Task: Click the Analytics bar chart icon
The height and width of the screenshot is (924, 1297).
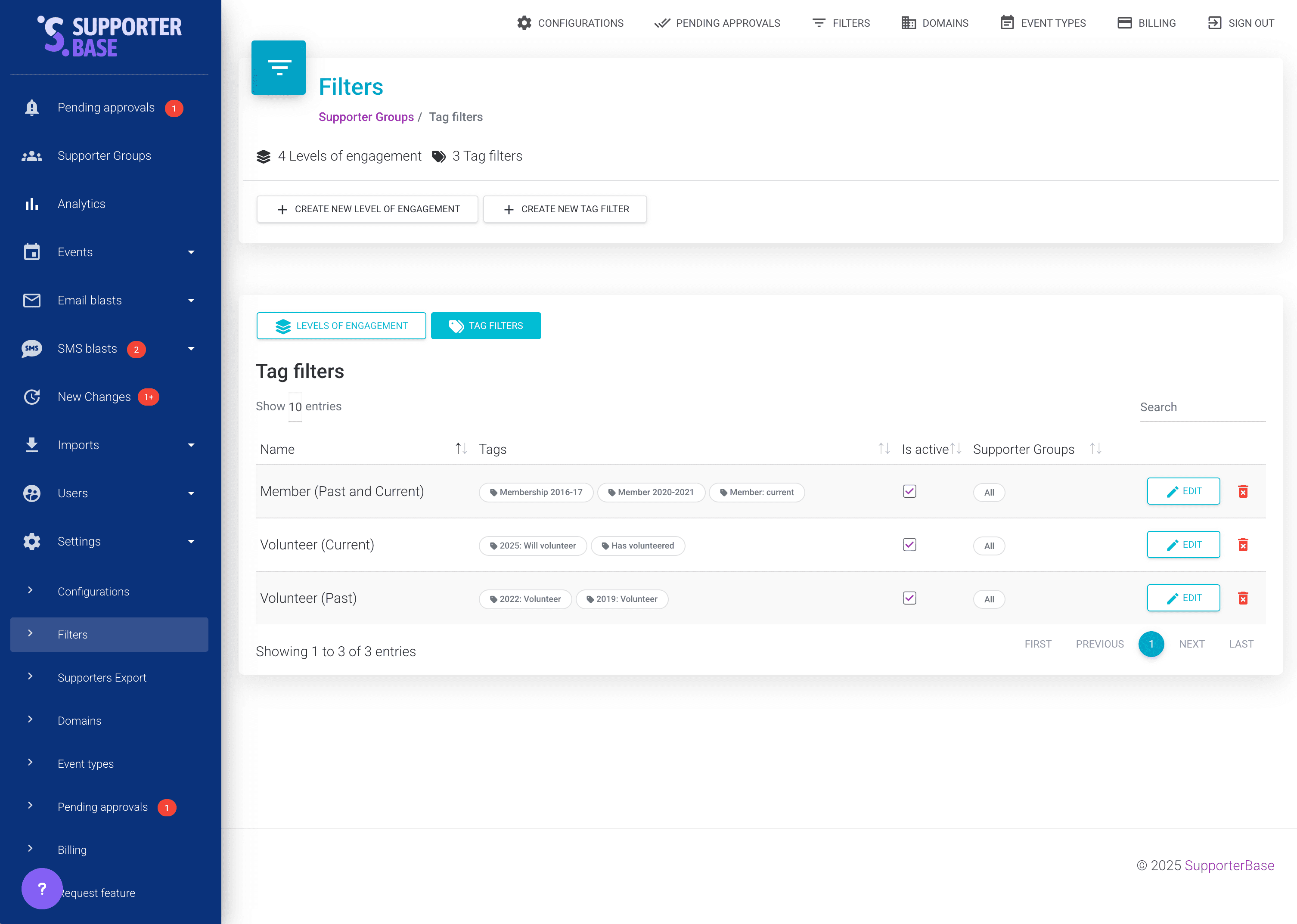Action: click(32, 204)
